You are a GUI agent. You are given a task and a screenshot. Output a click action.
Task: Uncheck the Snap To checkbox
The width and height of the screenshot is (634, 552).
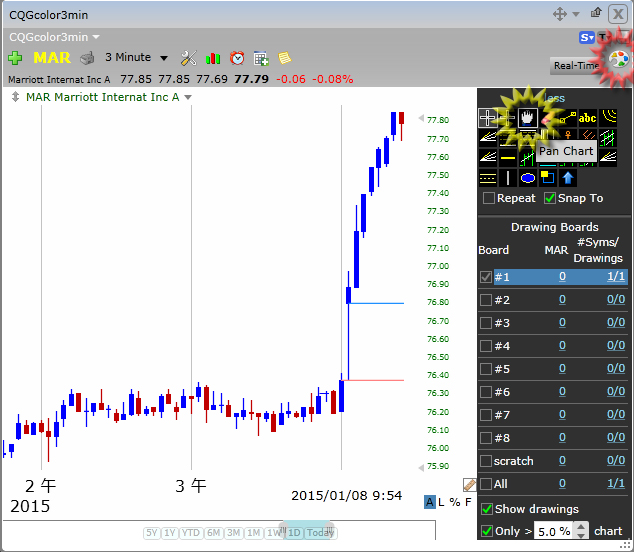pos(550,198)
